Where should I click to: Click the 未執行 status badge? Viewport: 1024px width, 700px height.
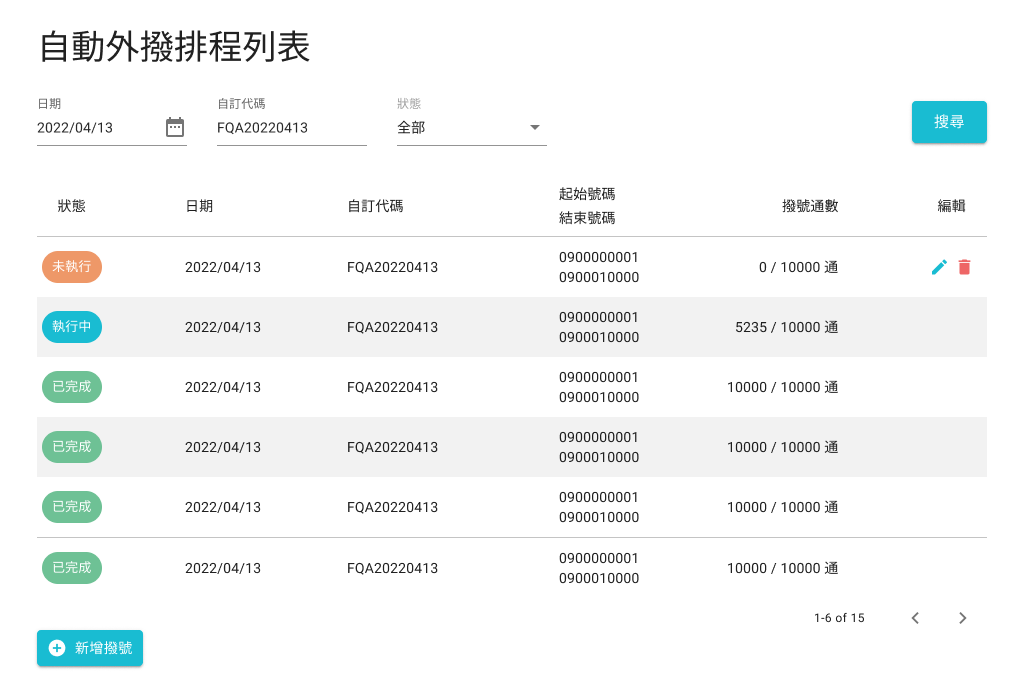point(72,267)
